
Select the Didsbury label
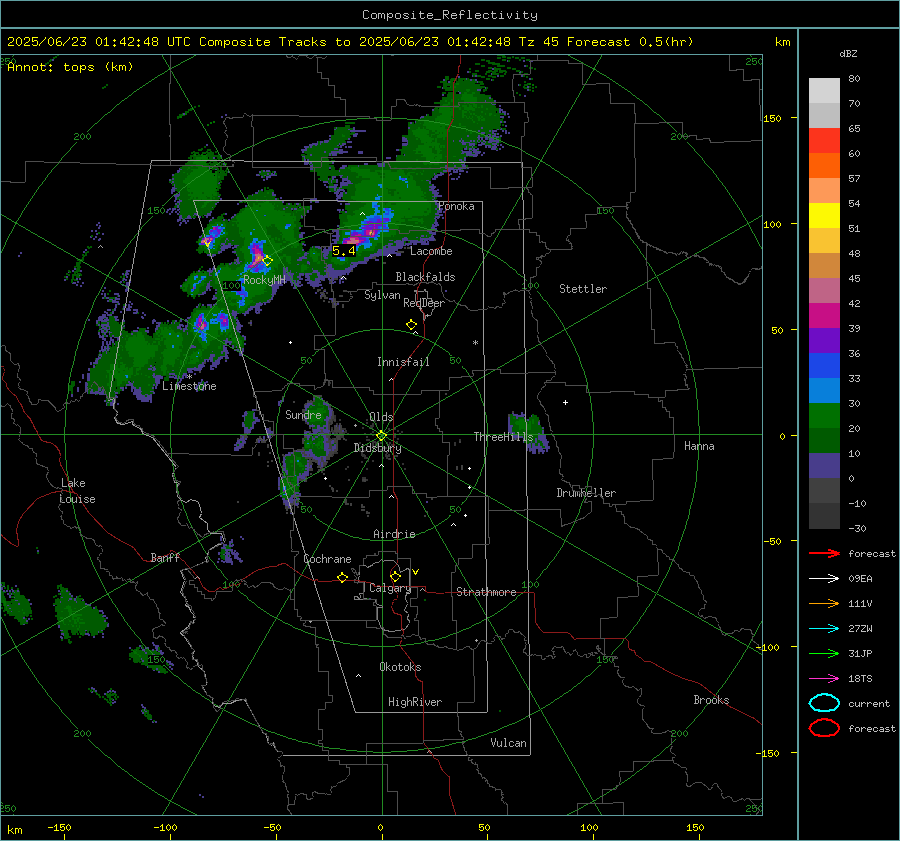coord(377,448)
